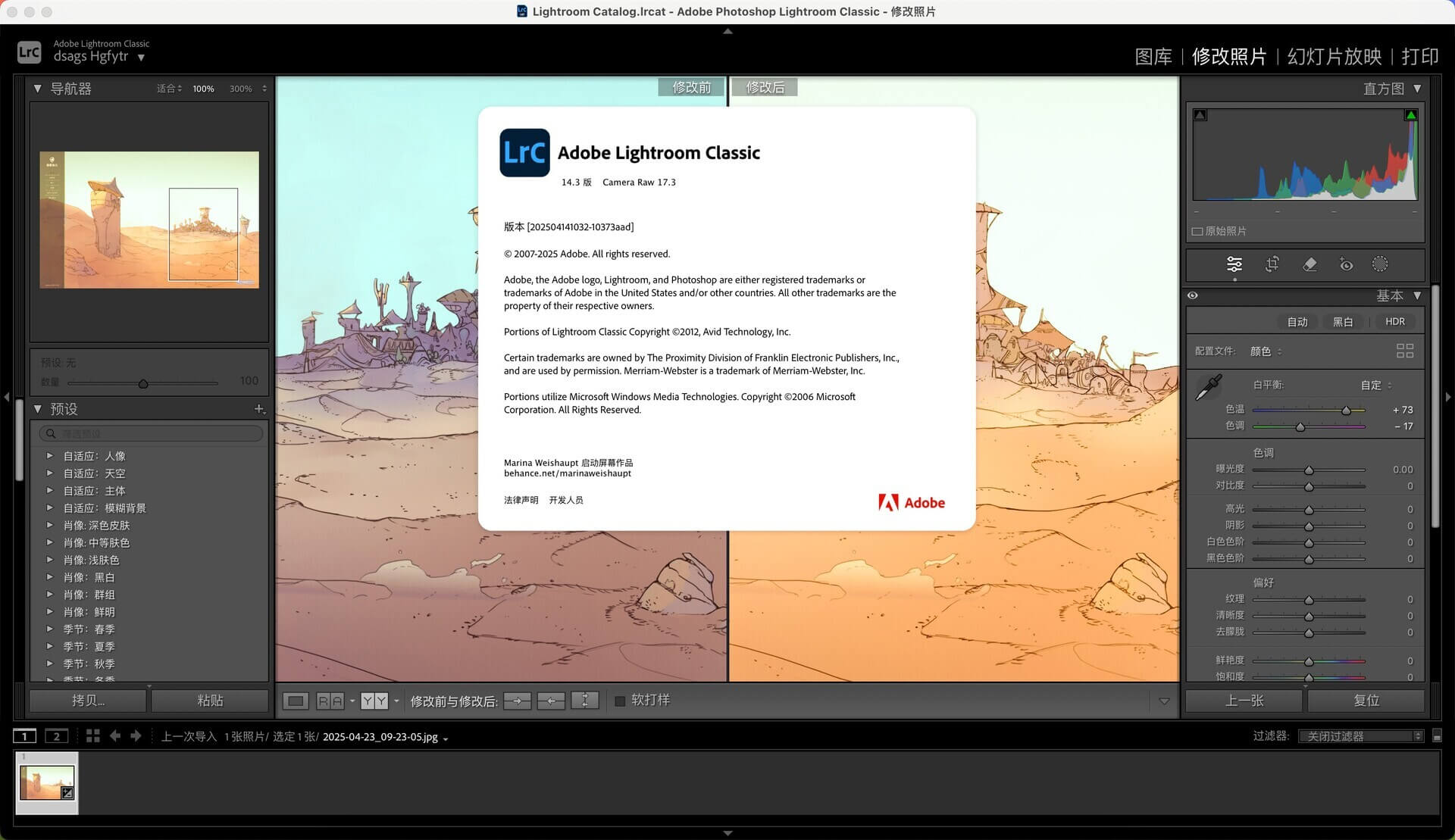
Task: Expand the 自适应: 人像 preset group
Action: (50, 456)
